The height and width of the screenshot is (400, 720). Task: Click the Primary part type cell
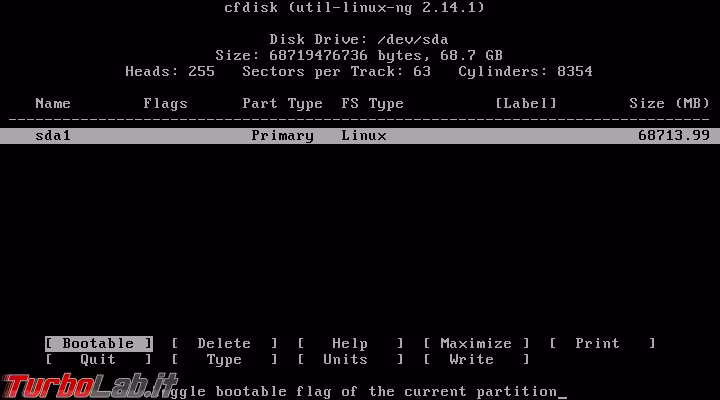[x=282, y=136]
